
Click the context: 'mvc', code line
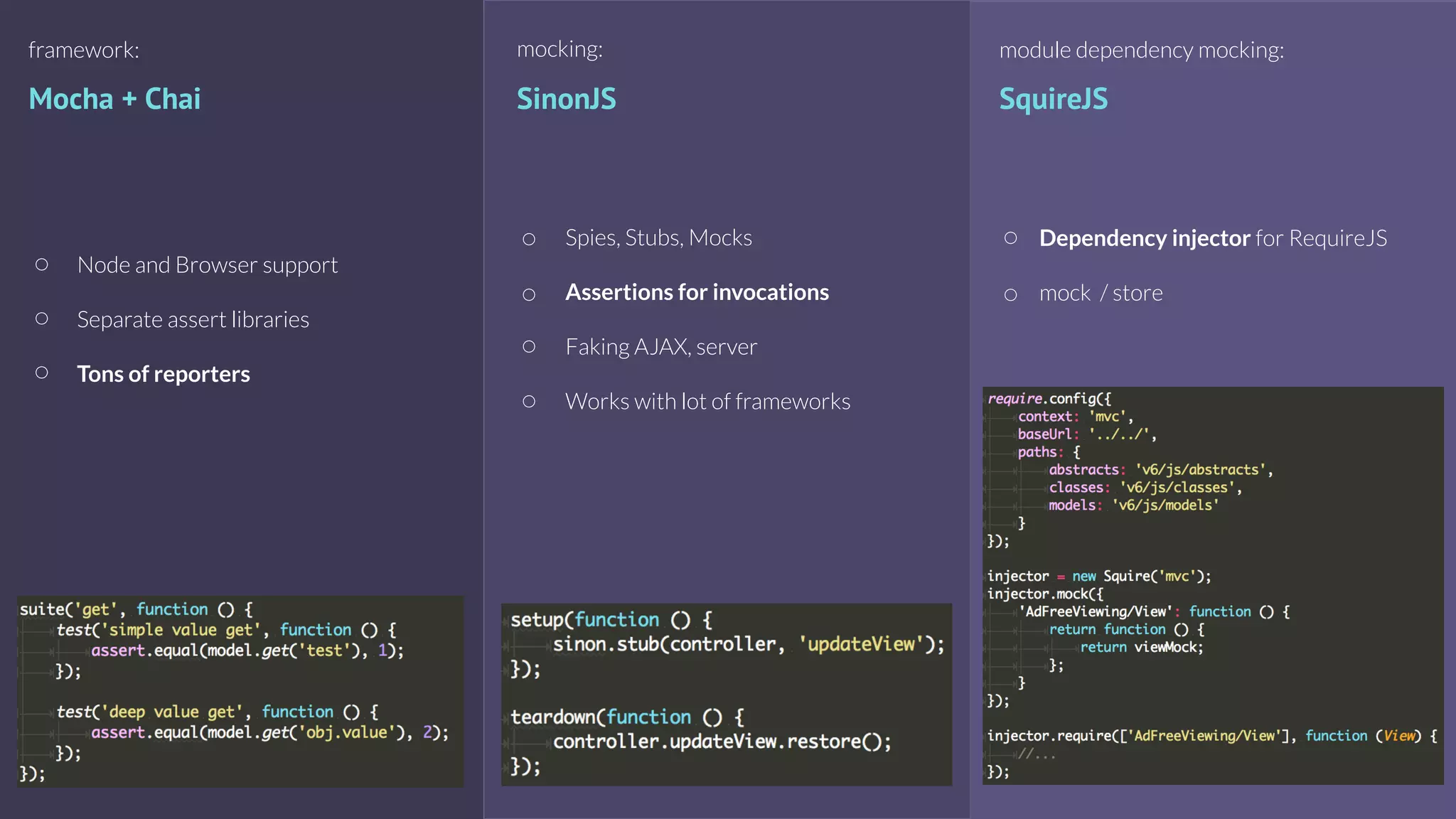(1076, 417)
